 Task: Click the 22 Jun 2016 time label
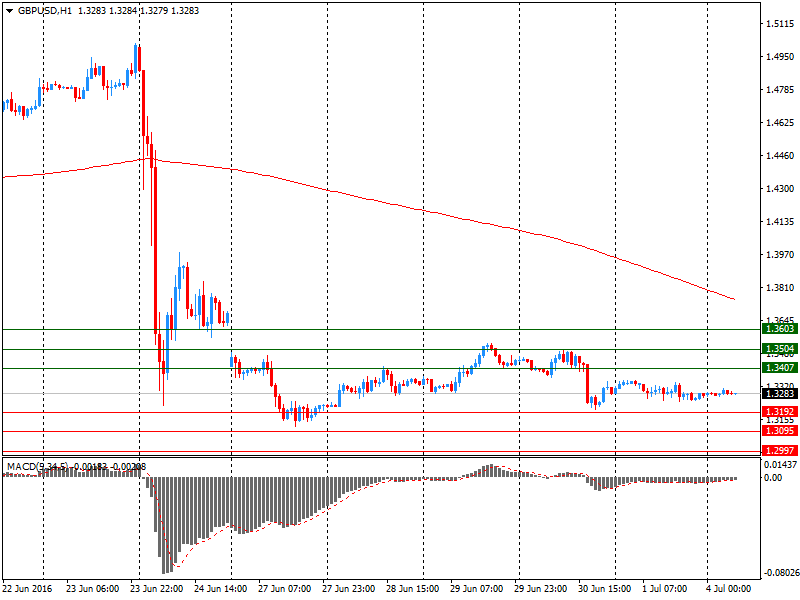click(27, 589)
